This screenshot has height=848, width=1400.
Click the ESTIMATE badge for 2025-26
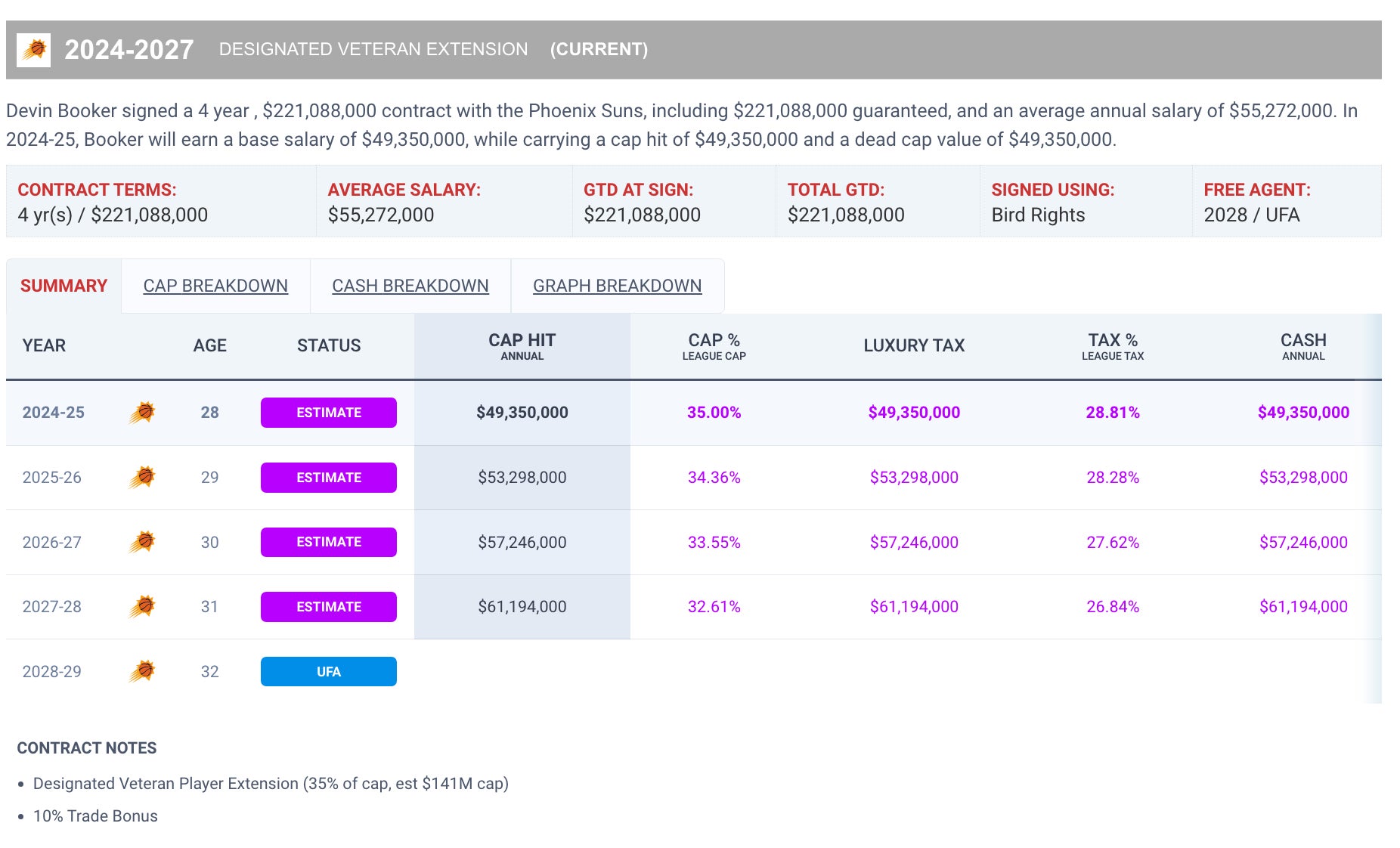[x=328, y=478]
